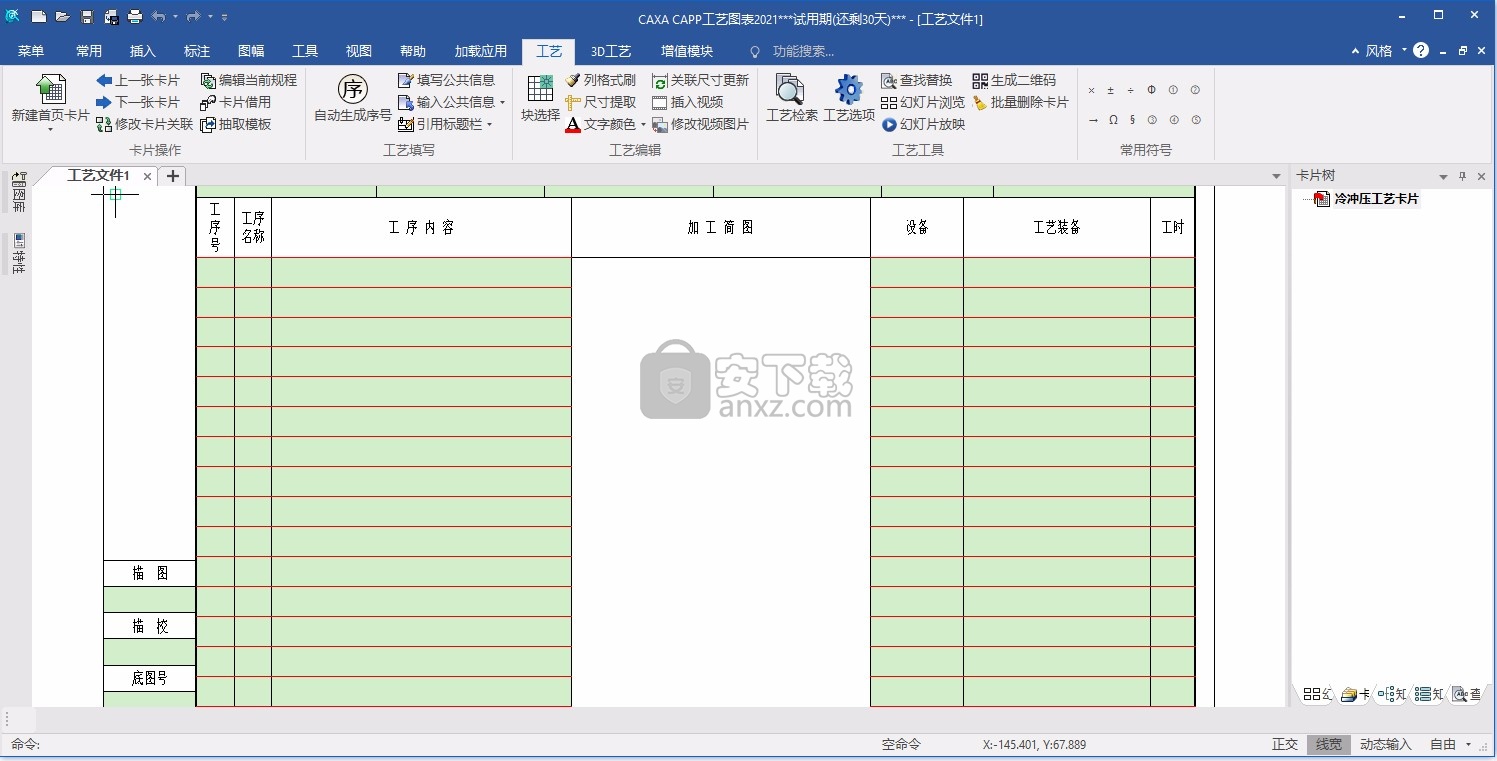1497x761 pixels.
Task: Click 修改视频图片 modify video image
Action: (x=700, y=124)
